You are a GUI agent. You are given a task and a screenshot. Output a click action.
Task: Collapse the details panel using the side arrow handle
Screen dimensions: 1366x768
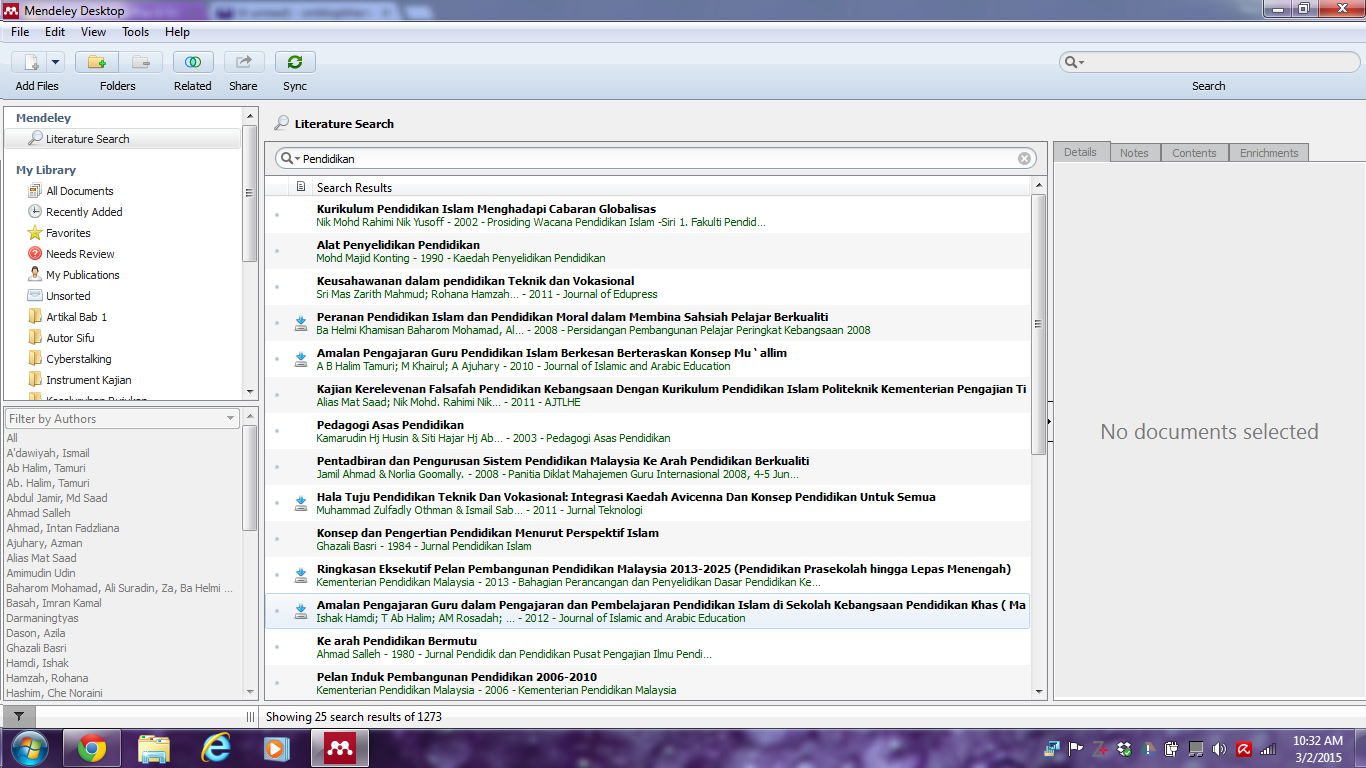point(1049,422)
